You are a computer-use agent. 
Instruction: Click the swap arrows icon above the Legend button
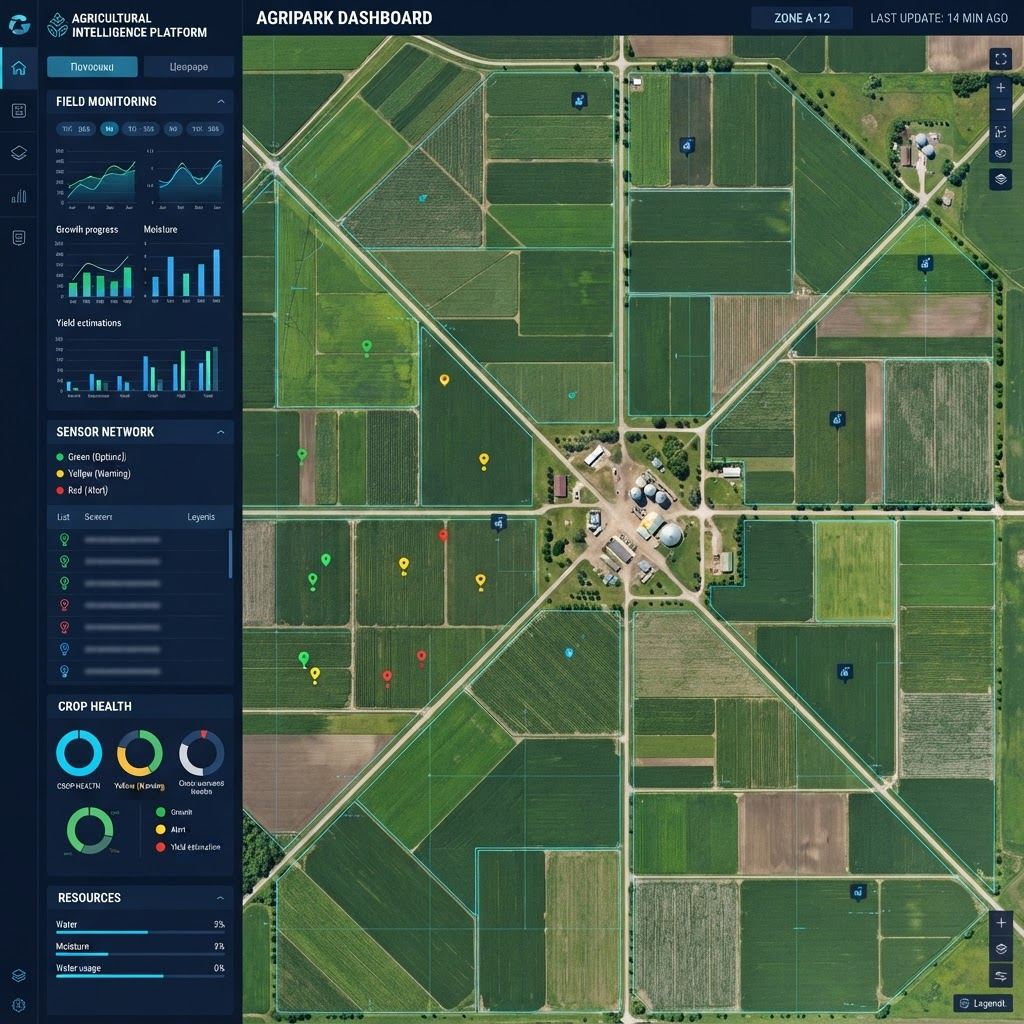pos(1000,976)
